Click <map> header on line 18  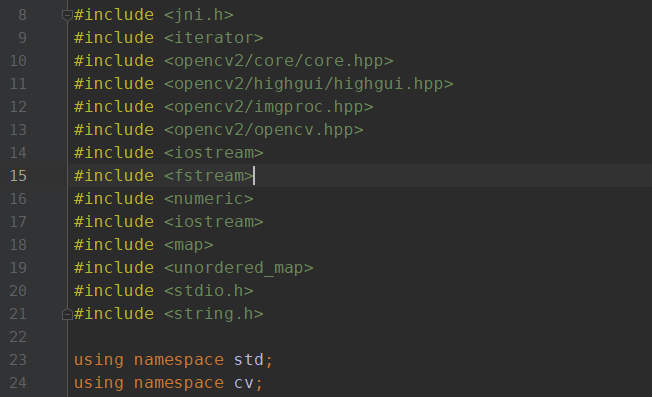[188, 245]
